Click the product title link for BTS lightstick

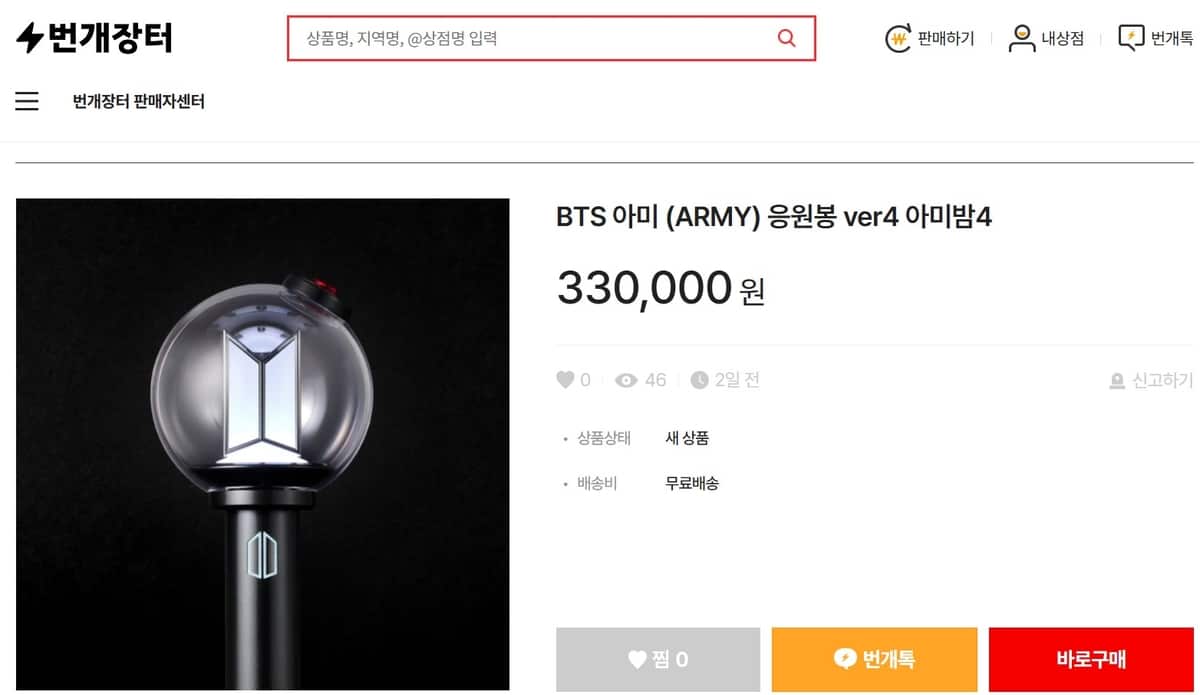click(776, 215)
